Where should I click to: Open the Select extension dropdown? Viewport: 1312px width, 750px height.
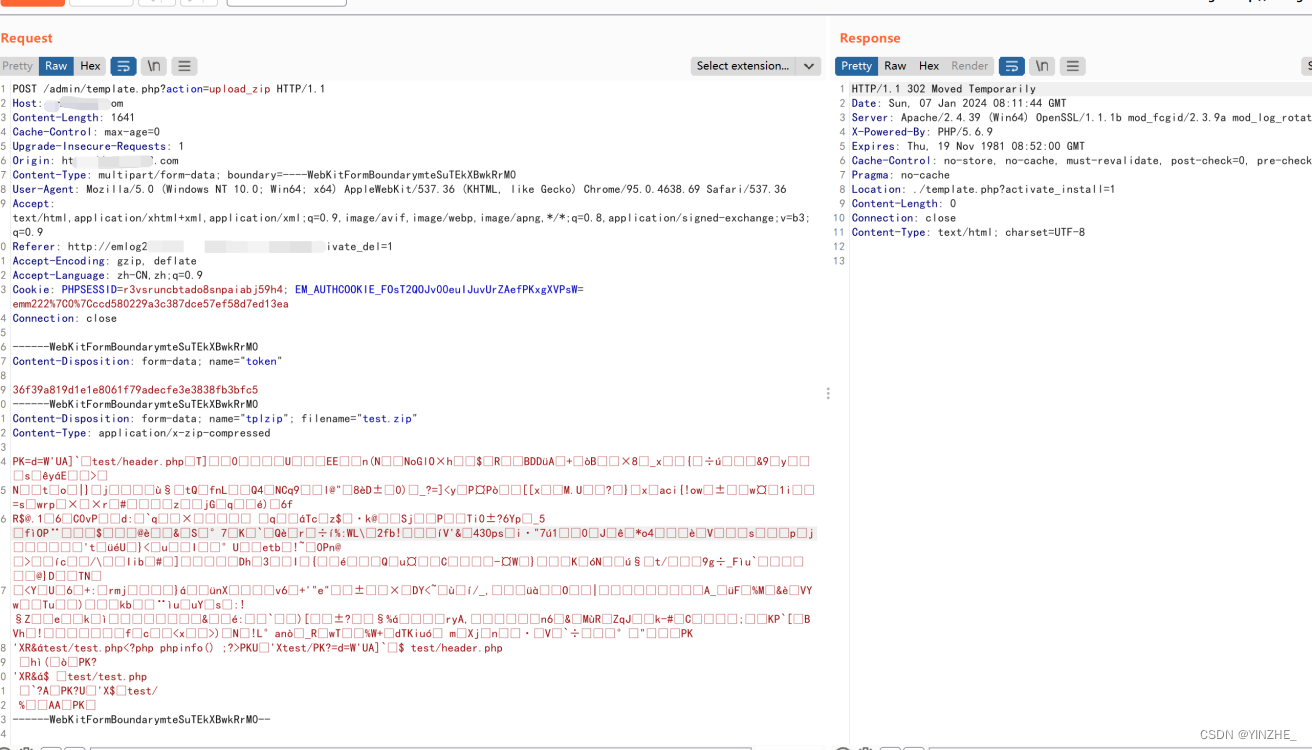(x=756, y=66)
